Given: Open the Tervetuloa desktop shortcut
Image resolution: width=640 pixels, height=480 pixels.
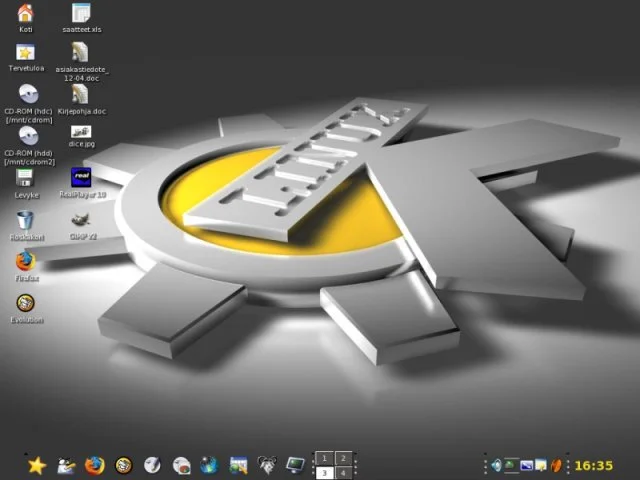Looking at the screenshot, I should pyautogui.click(x=26, y=52).
